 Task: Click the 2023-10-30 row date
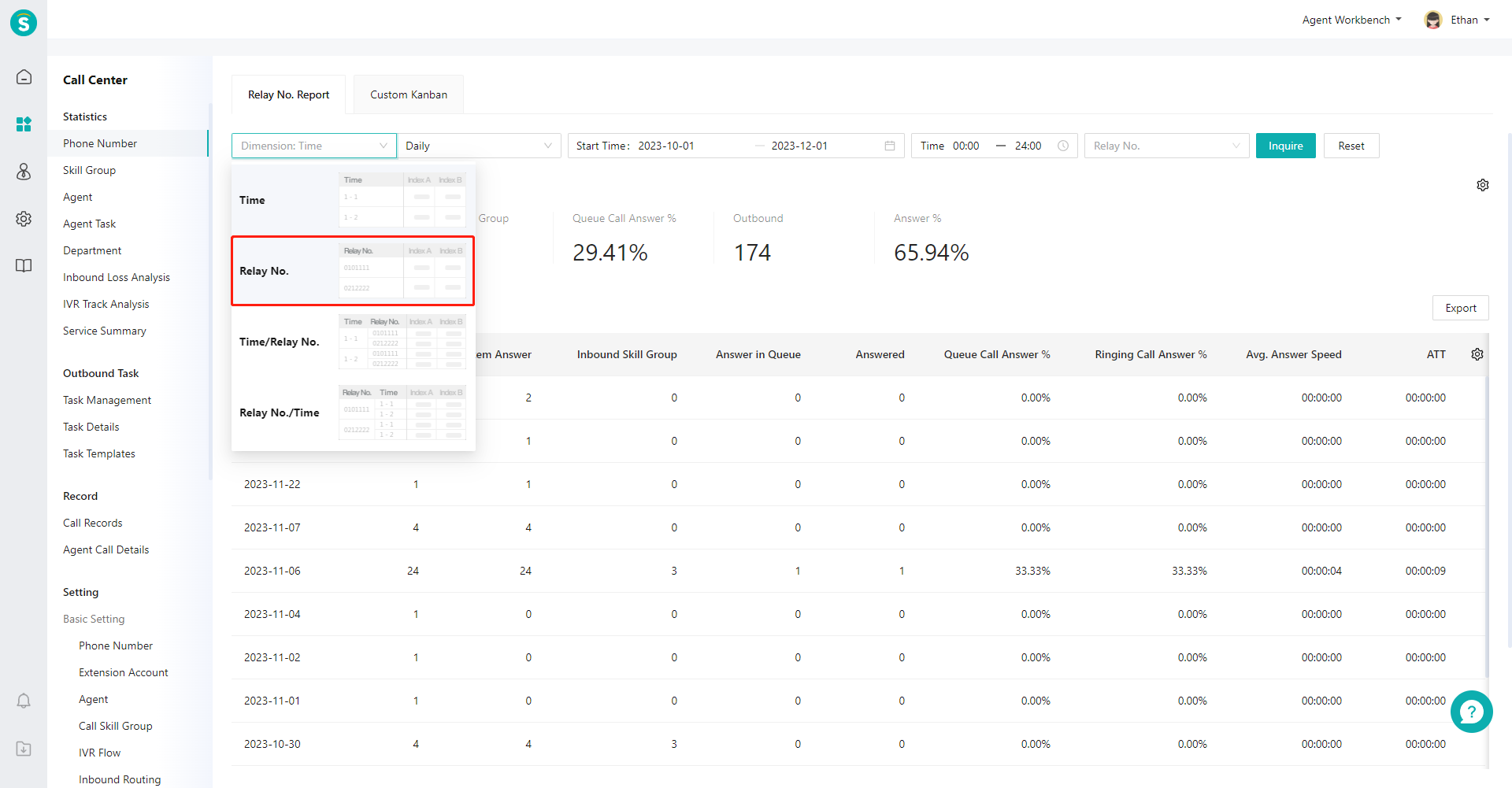pos(272,744)
